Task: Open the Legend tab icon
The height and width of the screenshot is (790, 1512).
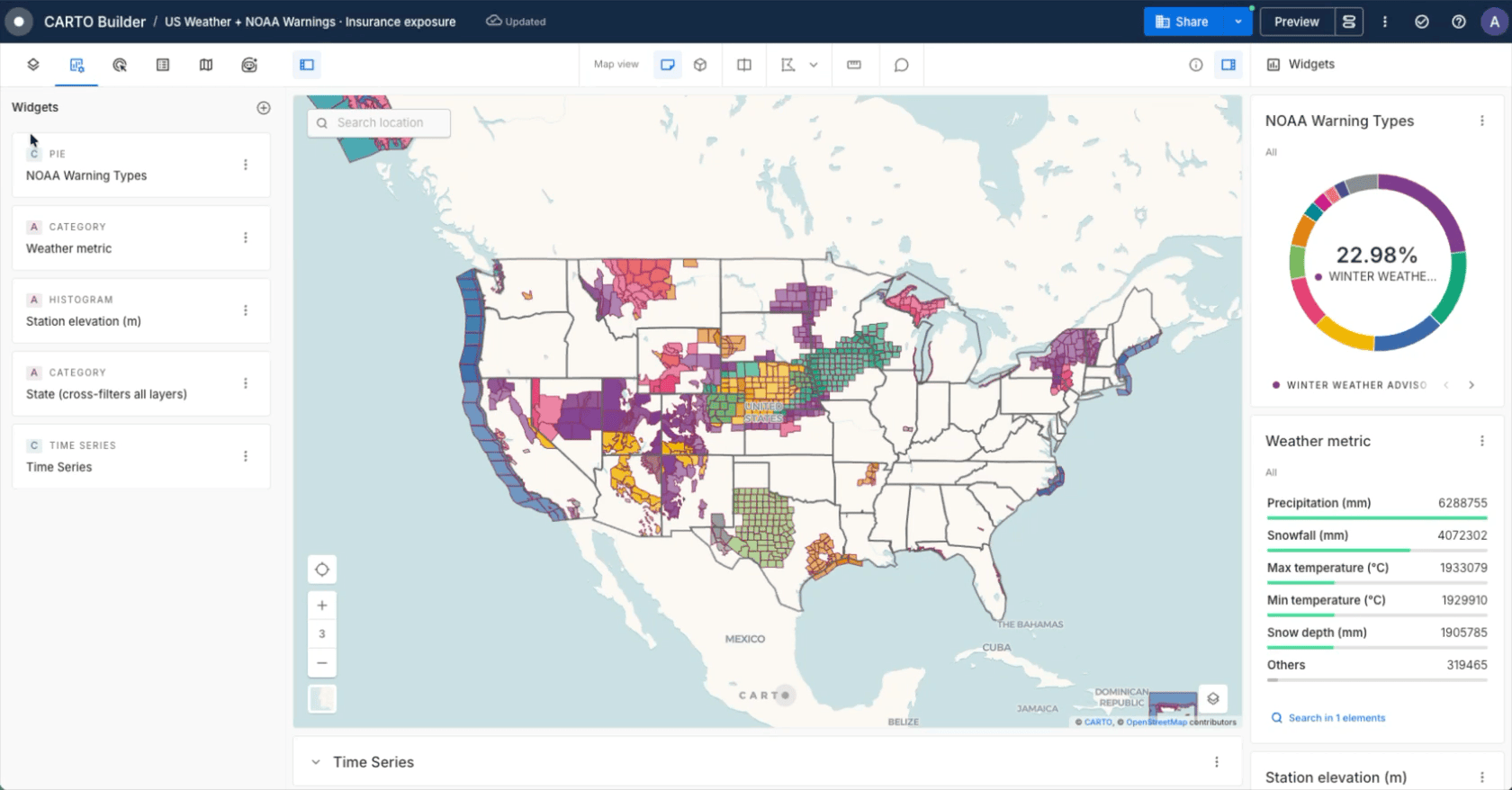Action: 163,65
